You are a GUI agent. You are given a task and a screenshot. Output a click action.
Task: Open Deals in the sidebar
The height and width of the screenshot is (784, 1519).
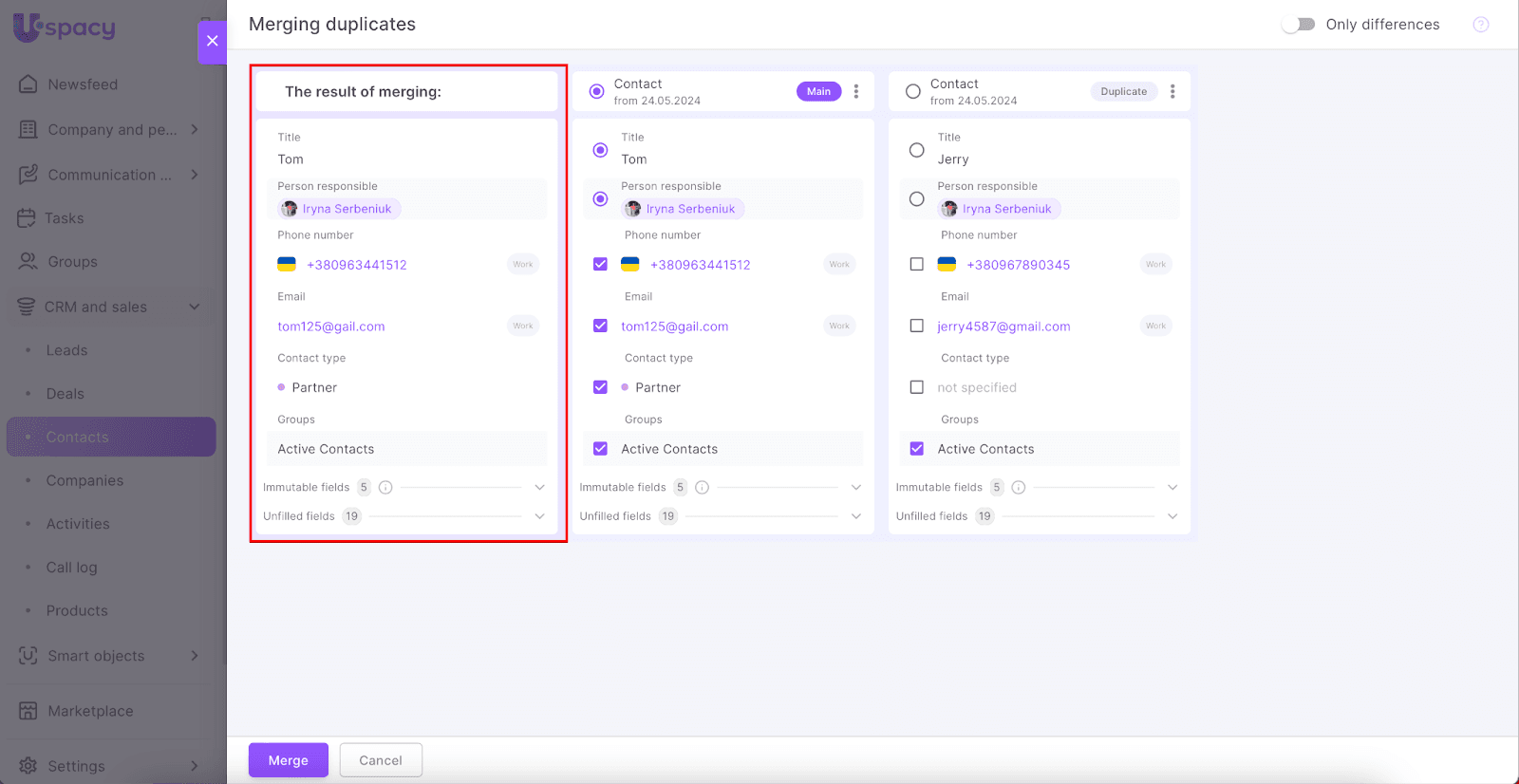tap(66, 394)
